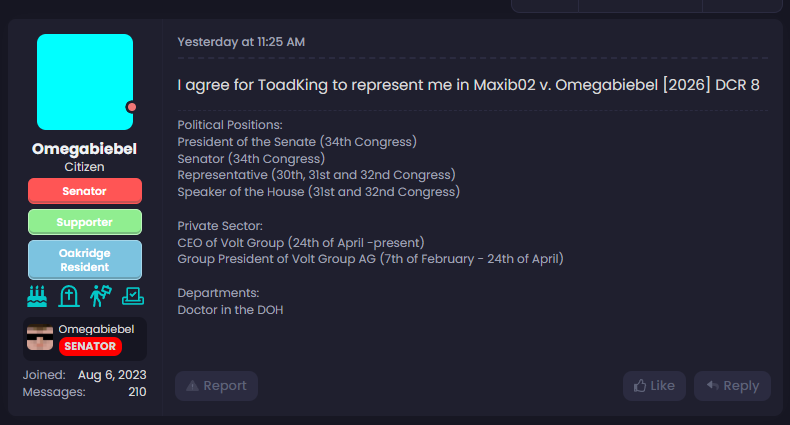Click the Minecraft skin head icon

point(40,338)
